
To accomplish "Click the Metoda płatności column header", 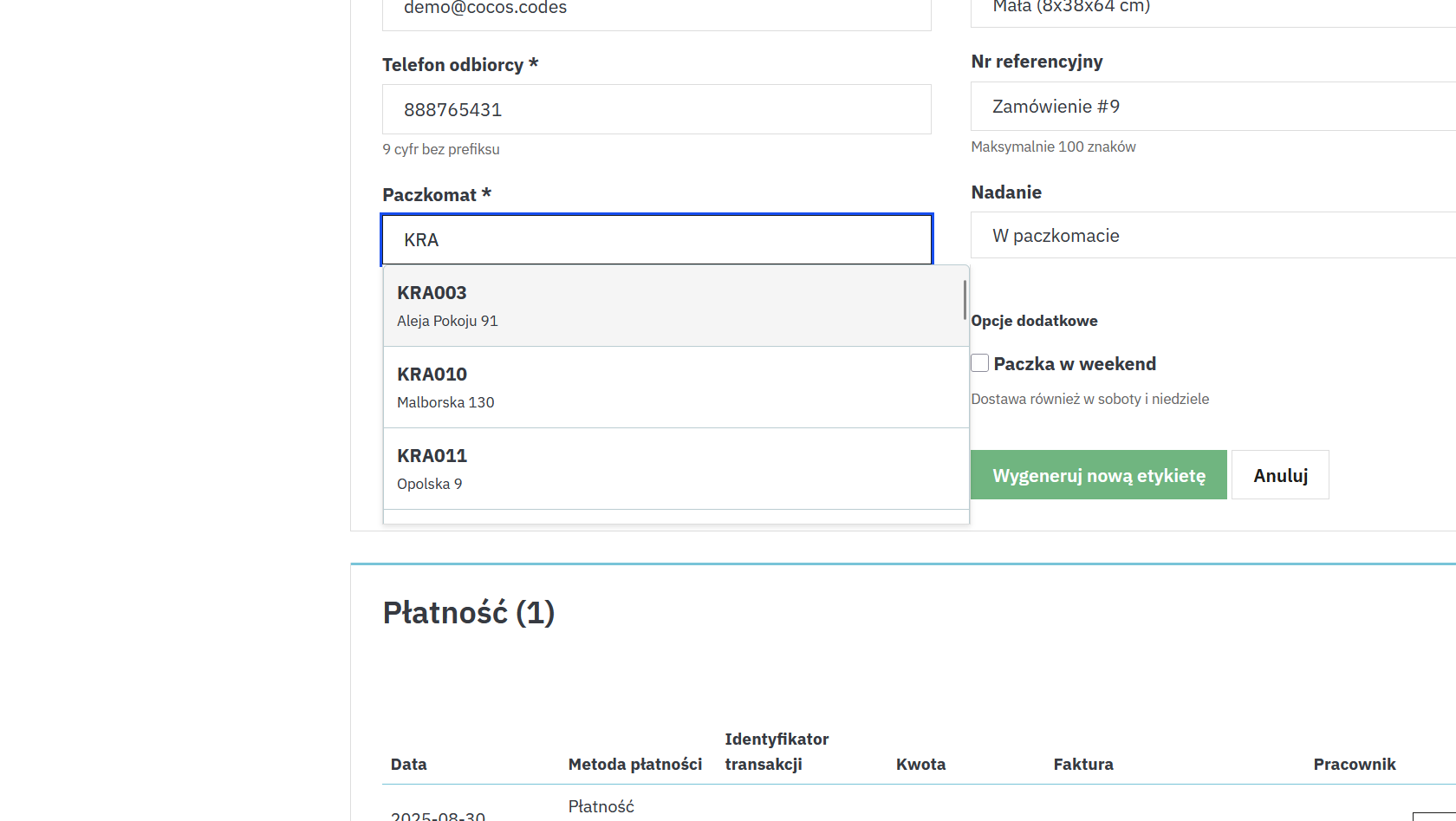I will pos(634,765).
